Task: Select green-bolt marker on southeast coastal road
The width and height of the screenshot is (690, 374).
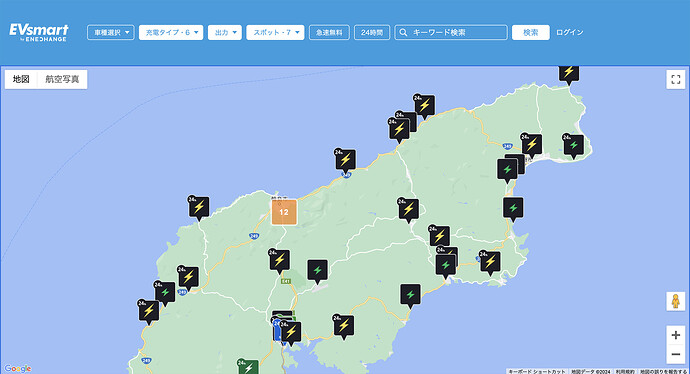Action: tap(410, 296)
